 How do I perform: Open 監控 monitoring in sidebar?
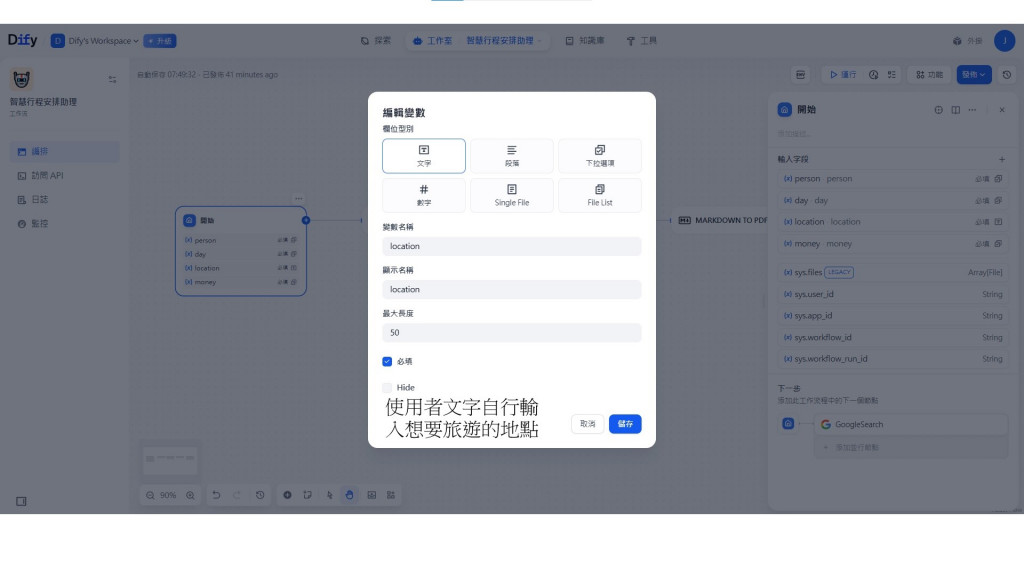[65, 223]
